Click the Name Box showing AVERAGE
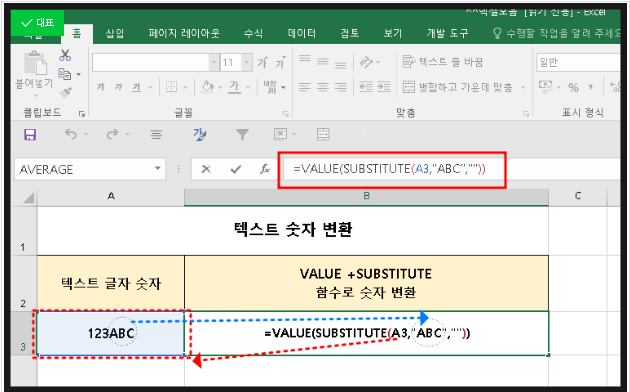This screenshot has width=630, height=392. click(90, 169)
